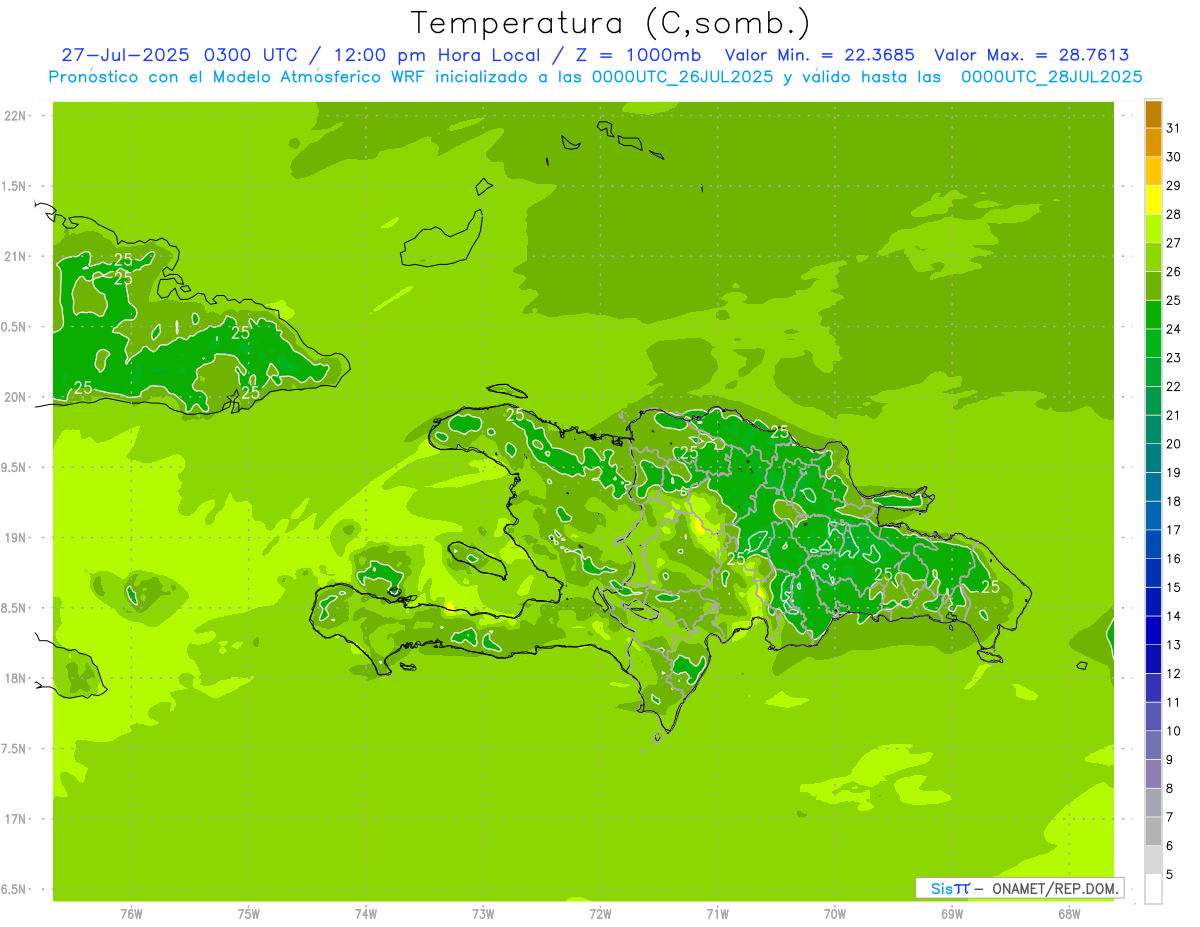1200x927 pixels.
Task: Click the '31' colorbar label
Action: [x=1173, y=128]
